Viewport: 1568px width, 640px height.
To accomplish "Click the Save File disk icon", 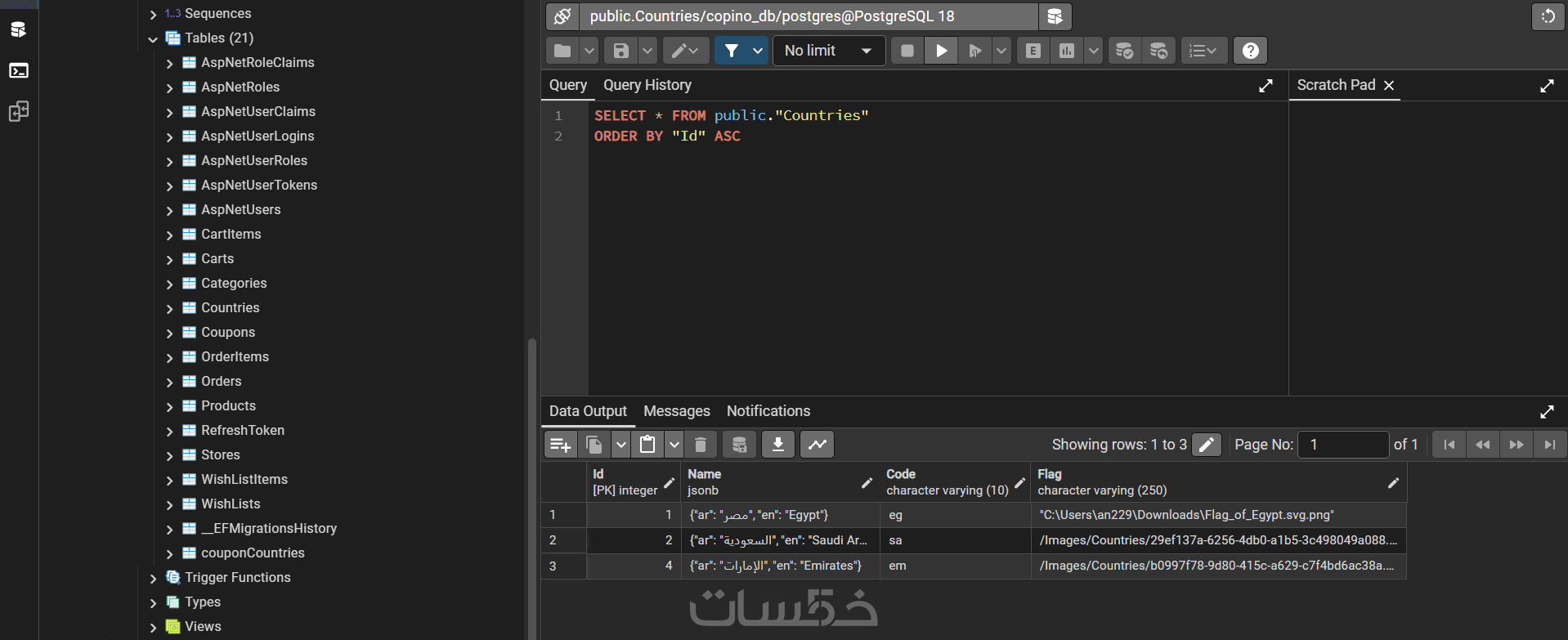I will (x=621, y=51).
